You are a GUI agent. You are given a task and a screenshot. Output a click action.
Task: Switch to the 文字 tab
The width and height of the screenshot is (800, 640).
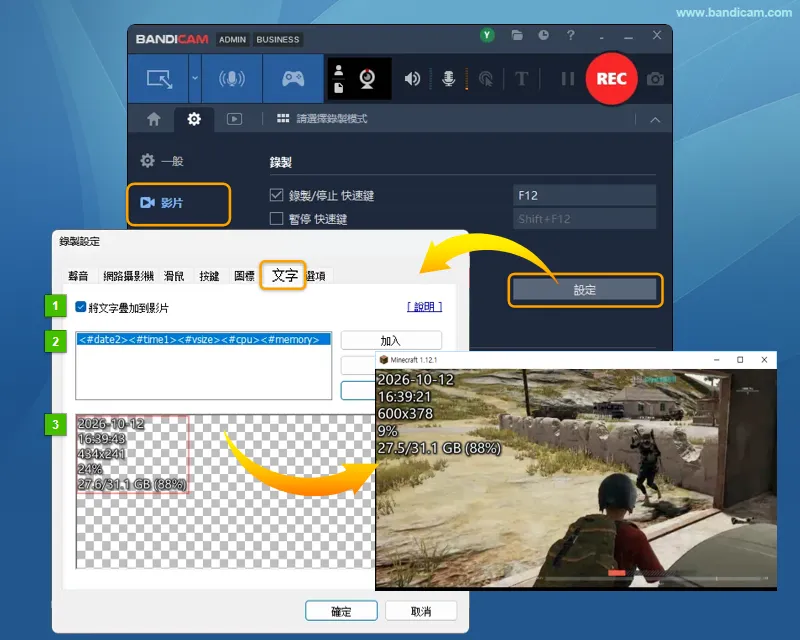click(x=284, y=276)
